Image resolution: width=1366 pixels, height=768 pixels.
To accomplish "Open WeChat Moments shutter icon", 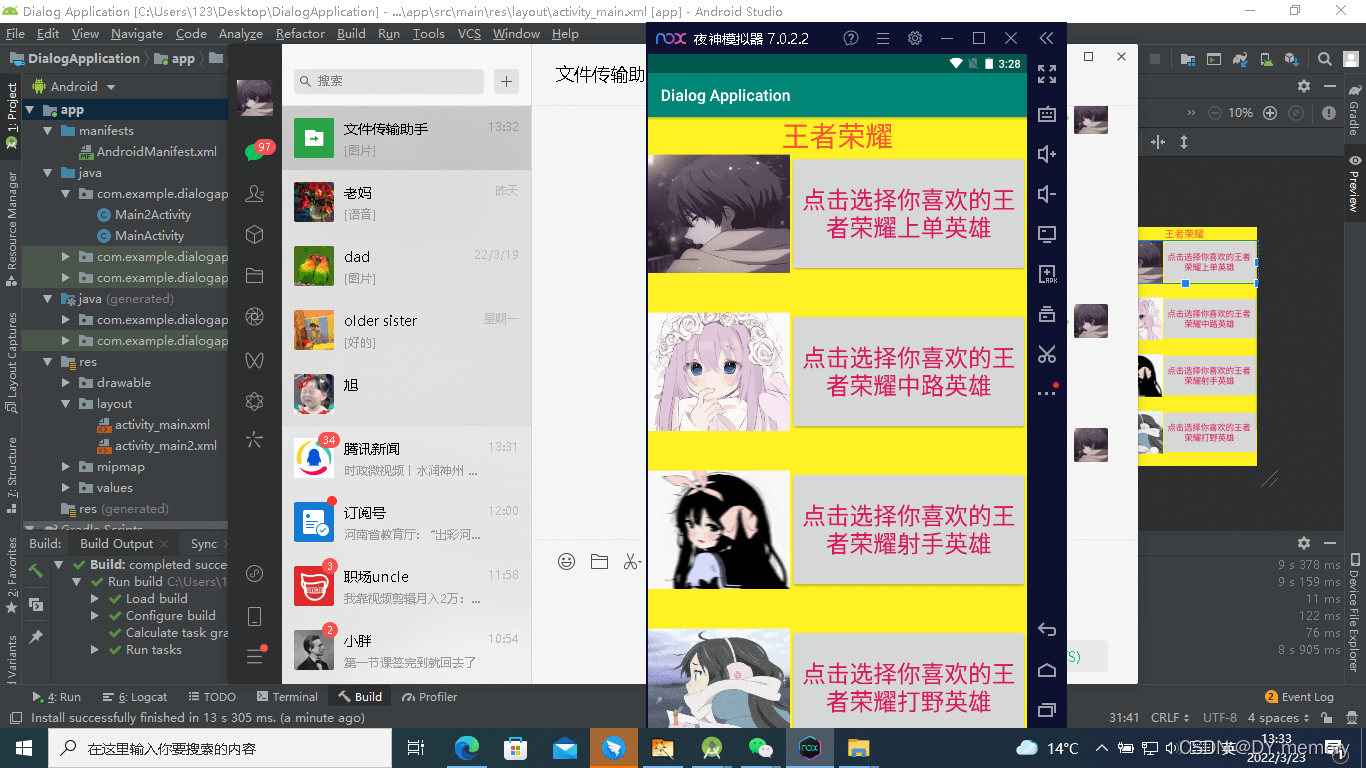I will [x=255, y=317].
